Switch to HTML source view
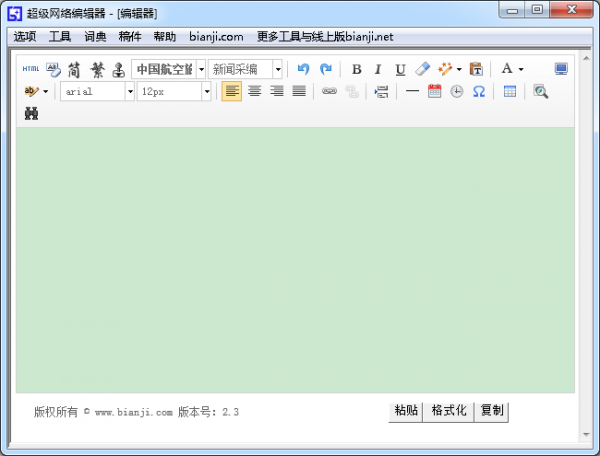The width and height of the screenshot is (600, 456). [31, 69]
